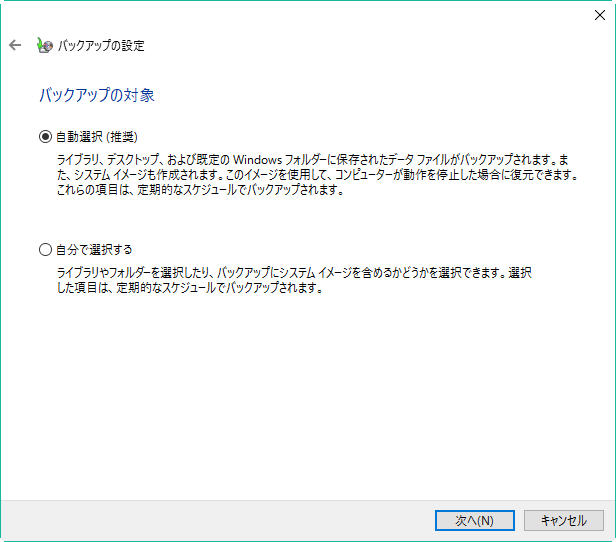The image size is (616, 542).
Task: Click the gray footer bar beside 次へ(N)
Action: tap(216, 520)
